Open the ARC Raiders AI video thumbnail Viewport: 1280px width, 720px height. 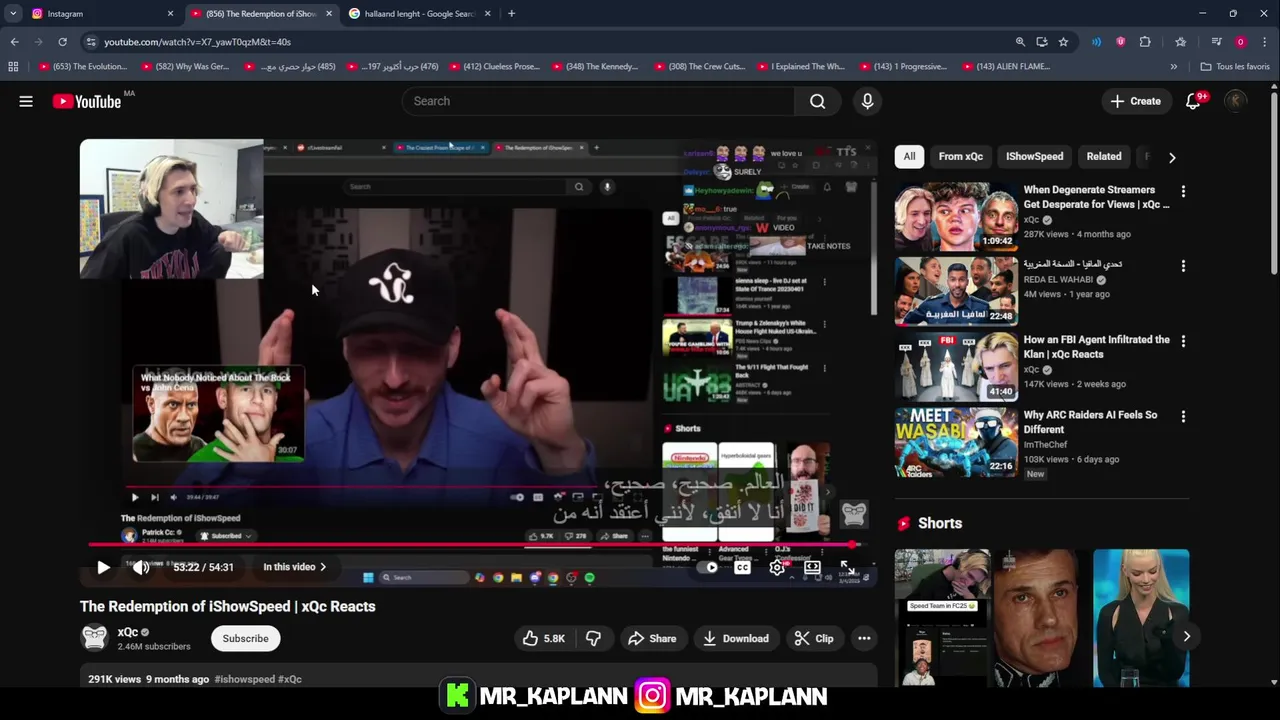click(x=956, y=441)
